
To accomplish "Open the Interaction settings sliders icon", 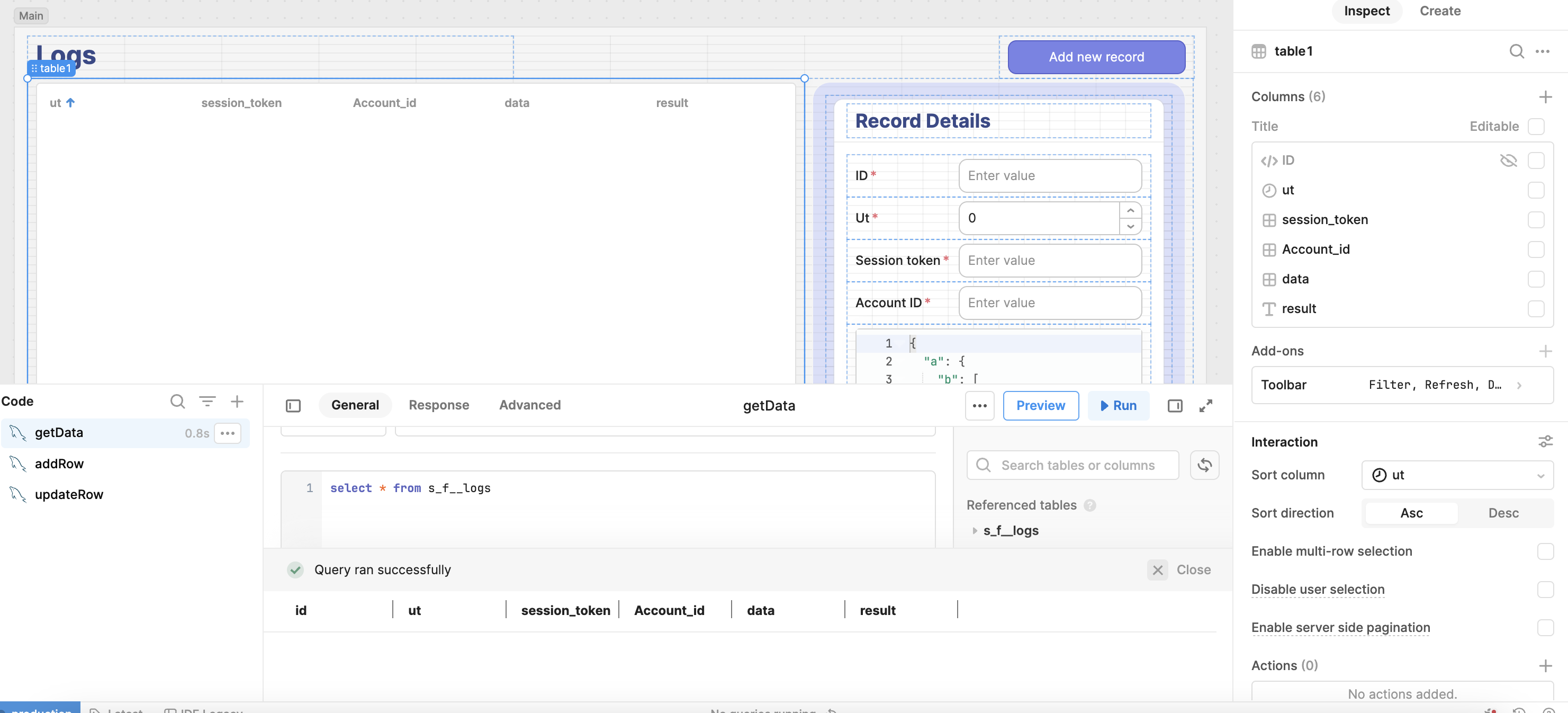I will point(1545,441).
